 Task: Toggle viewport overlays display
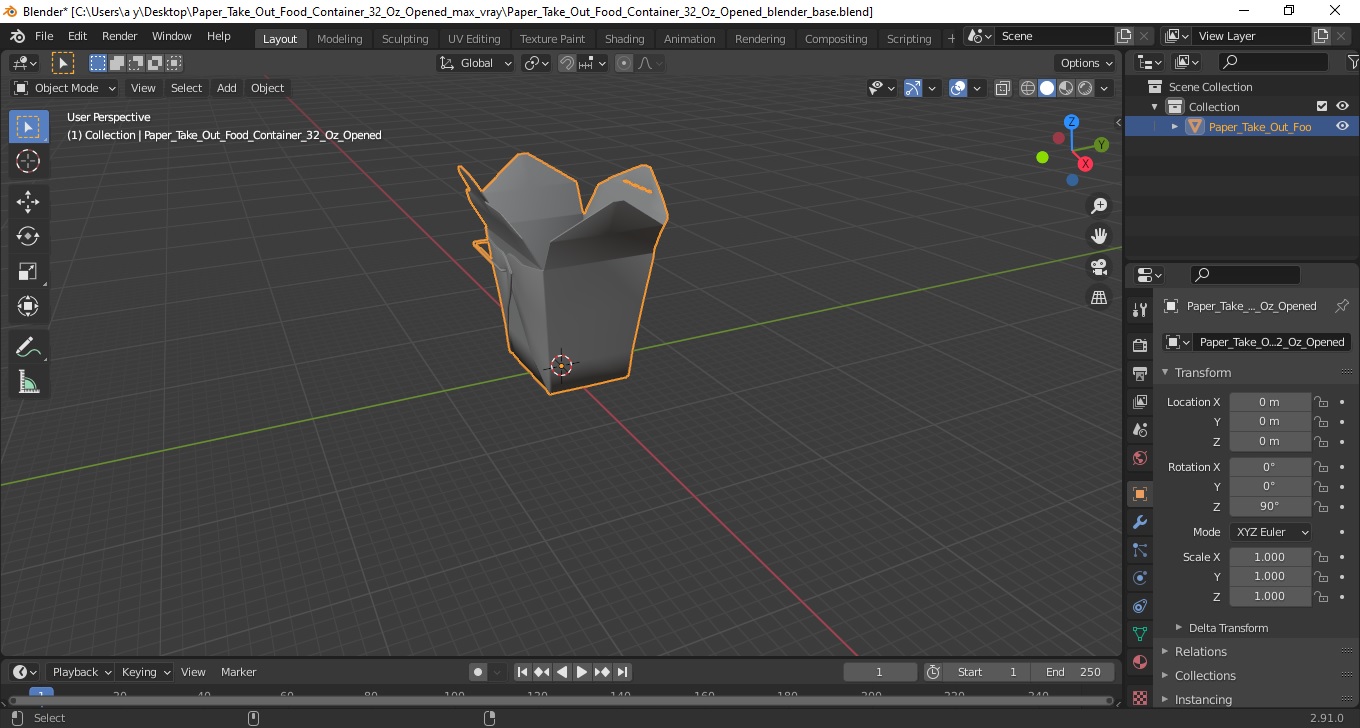coord(958,88)
